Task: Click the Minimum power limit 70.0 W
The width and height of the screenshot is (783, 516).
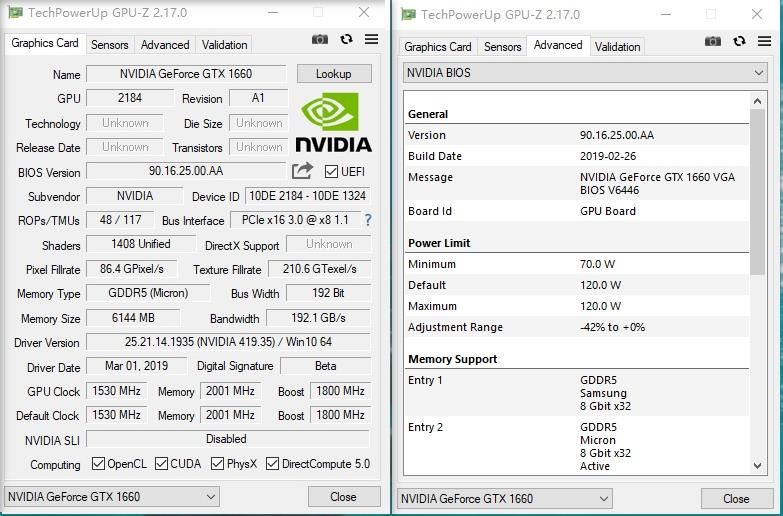Action: click(x=597, y=264)
